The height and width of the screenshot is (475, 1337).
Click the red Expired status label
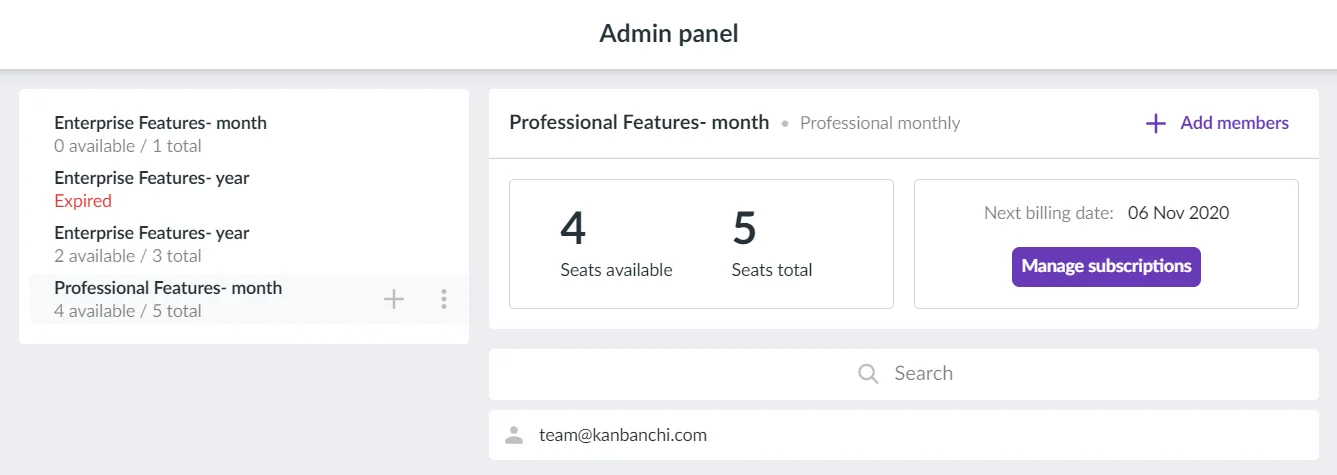pos(83,201)
